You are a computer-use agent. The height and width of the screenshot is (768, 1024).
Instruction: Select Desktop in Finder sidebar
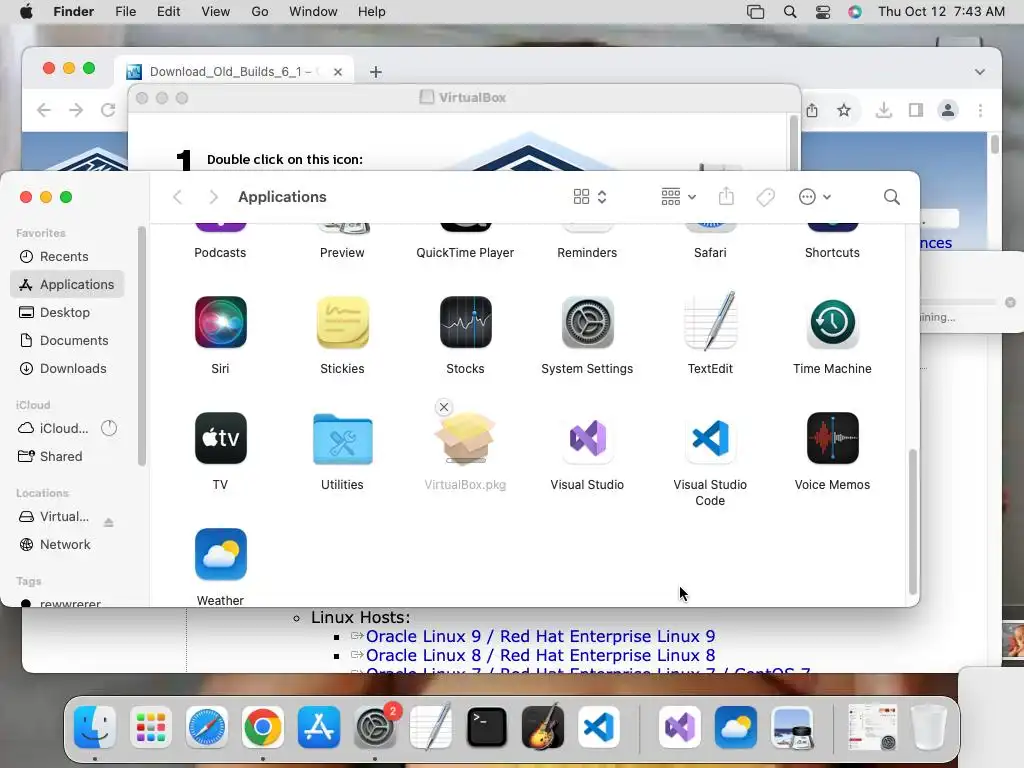click(x=67, y=312)
